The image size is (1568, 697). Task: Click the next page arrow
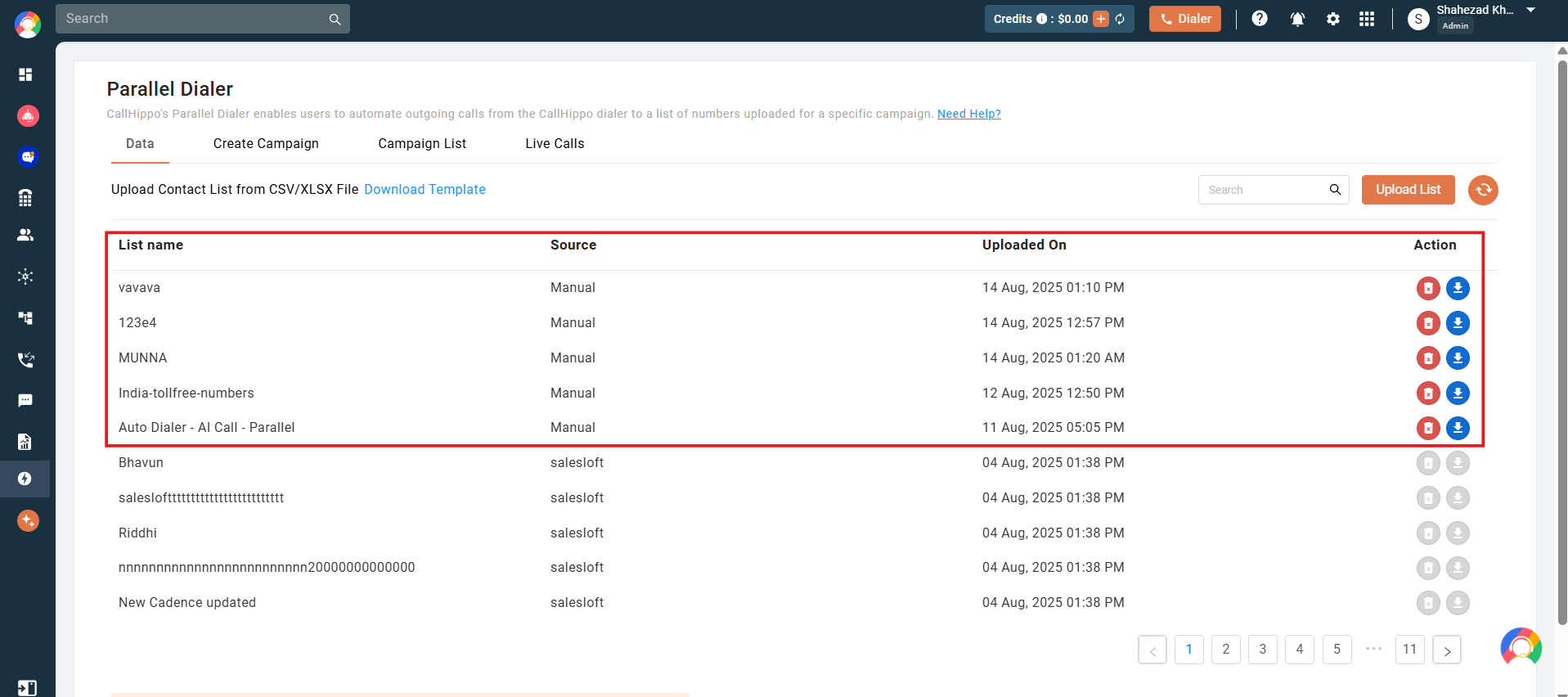tap(1446, 650)
